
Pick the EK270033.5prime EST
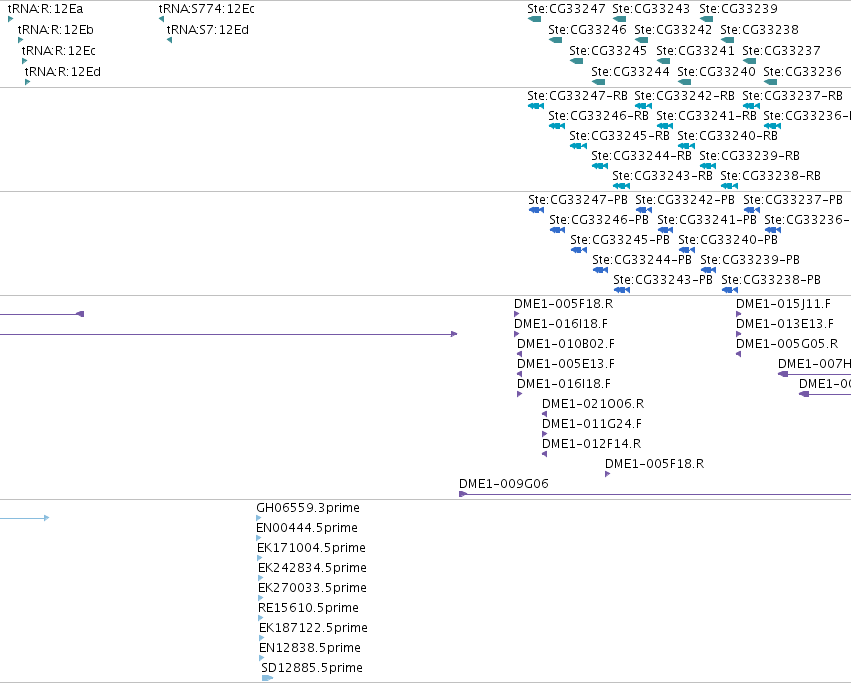(x=312, y=588)
